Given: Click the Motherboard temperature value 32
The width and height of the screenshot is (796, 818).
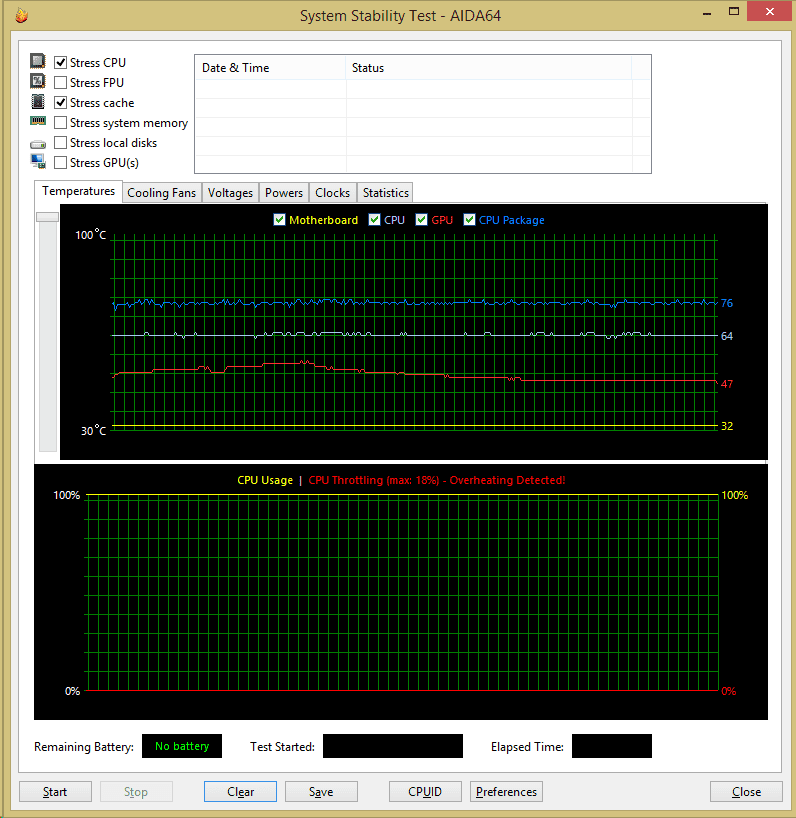Looking at the screenshot, I should click(727, 426).
